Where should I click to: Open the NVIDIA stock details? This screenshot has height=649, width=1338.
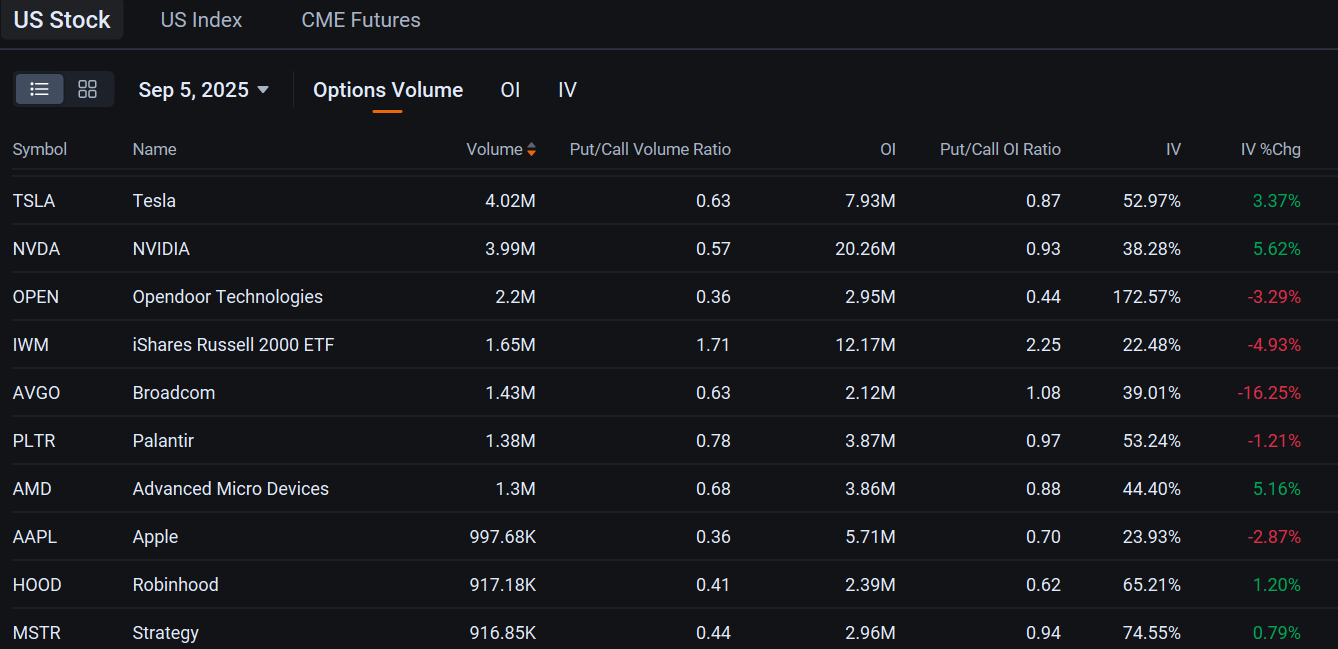[161, 248]
